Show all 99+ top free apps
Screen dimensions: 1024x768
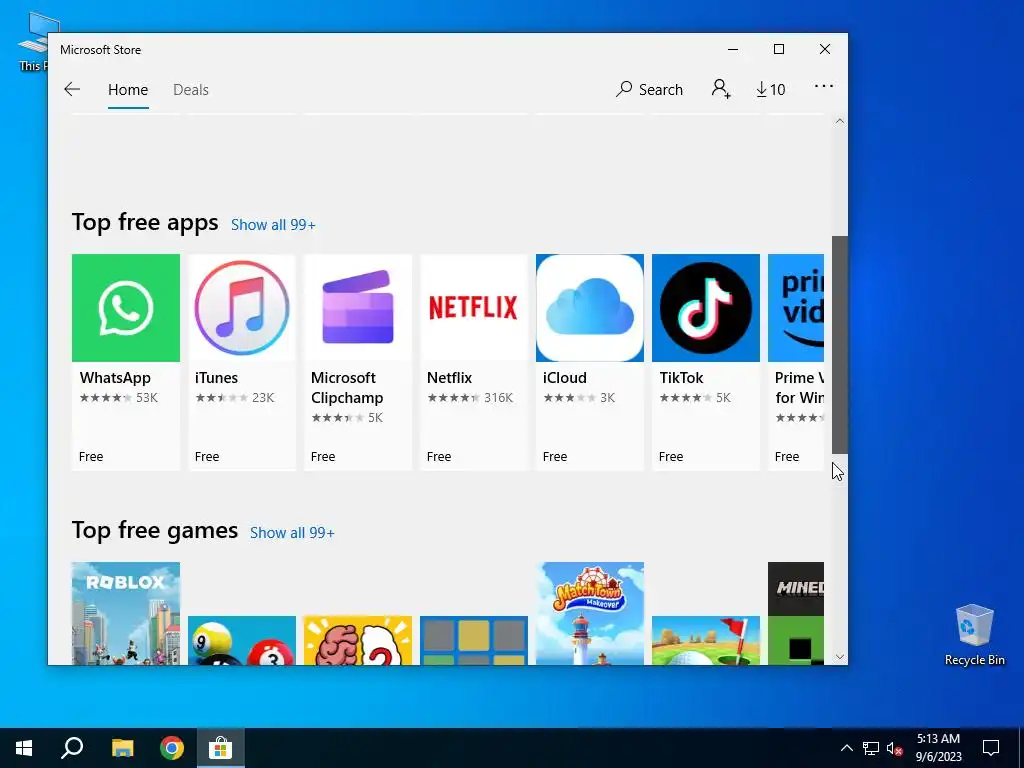click(273, 225)
